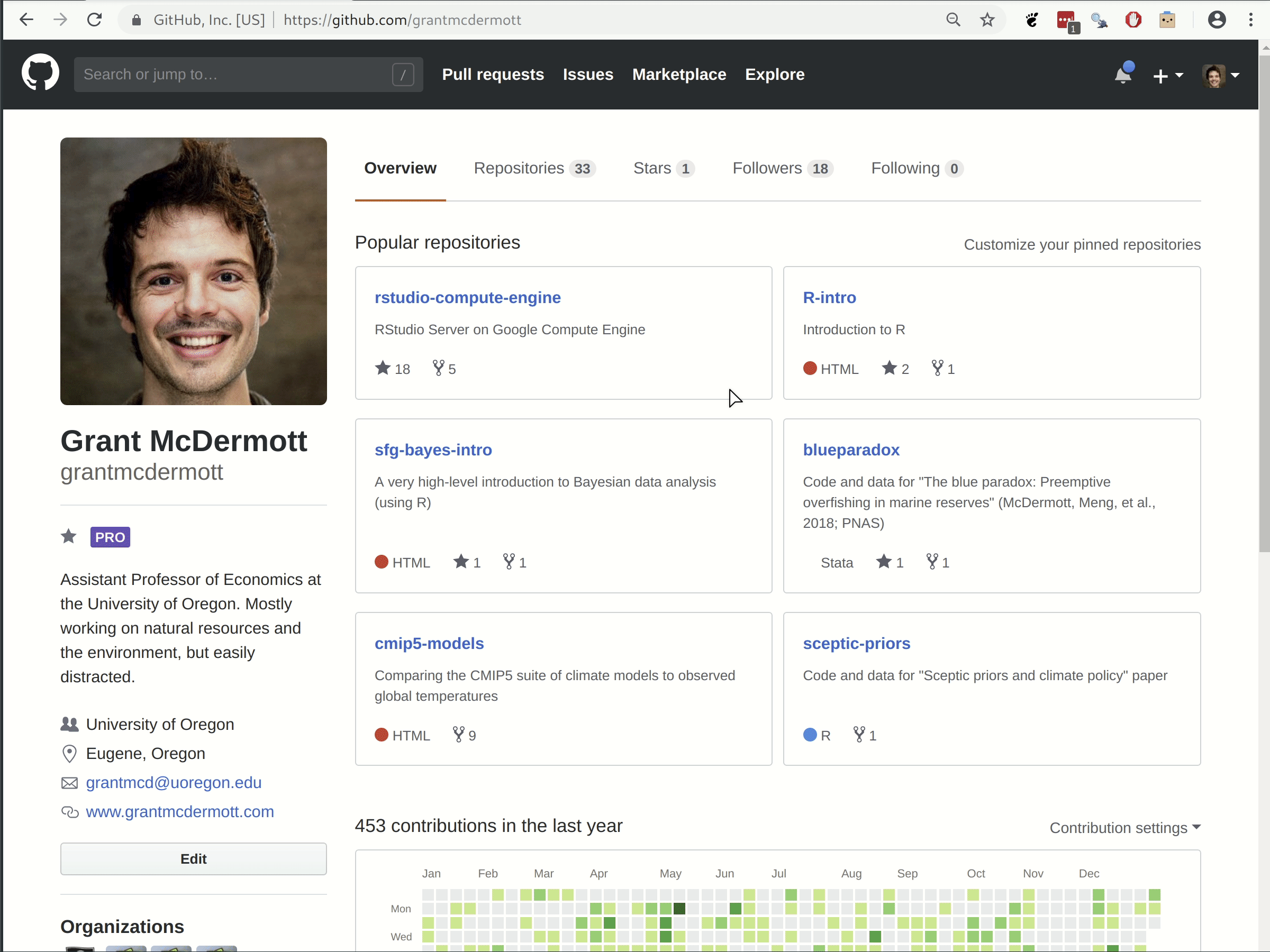Open the blueparadox repository link
The height and width of the screenshot is (952, 1270).
851,450
